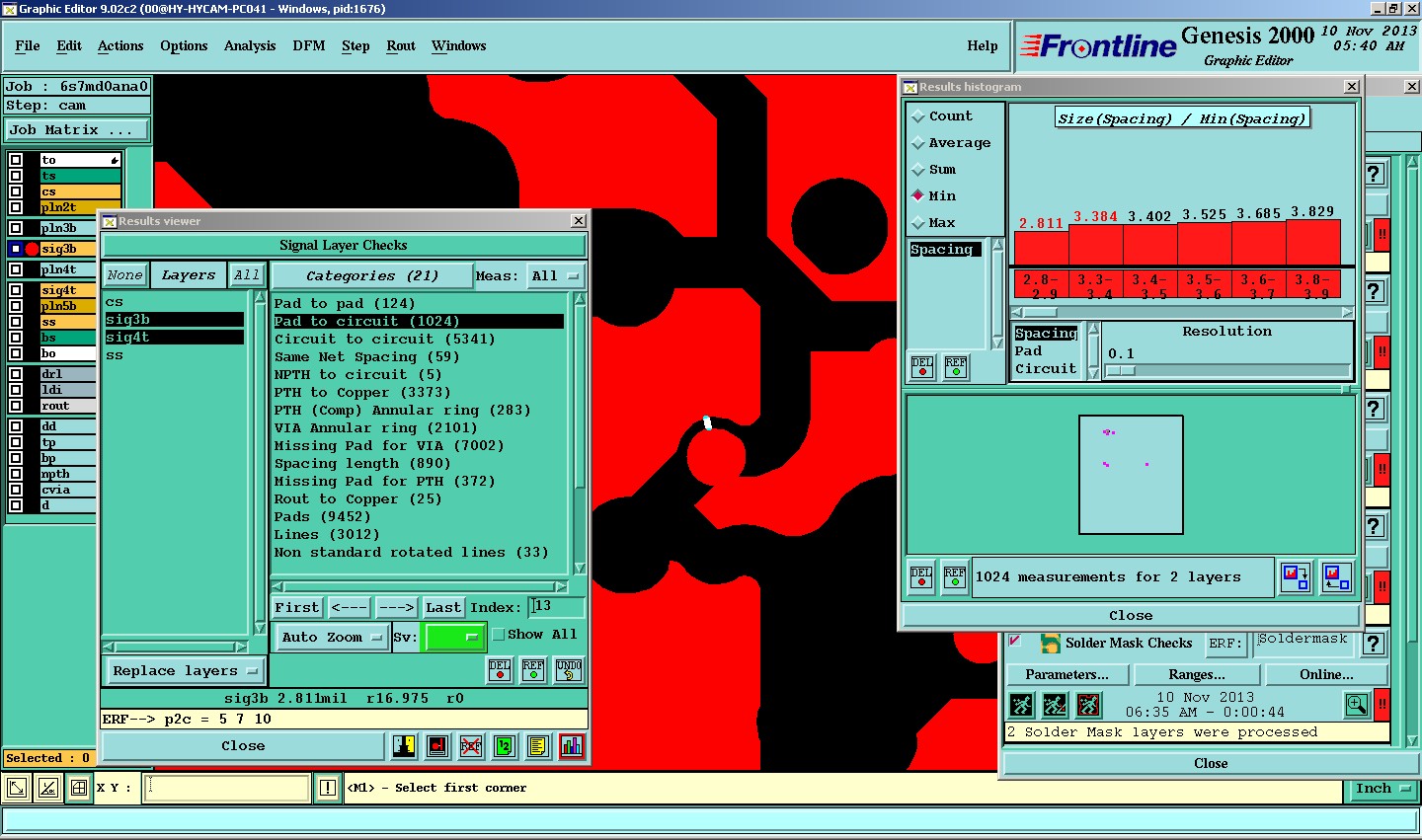1422x840 pixels.
Task: Open the Inch units dropdown
Action: 1381,789
